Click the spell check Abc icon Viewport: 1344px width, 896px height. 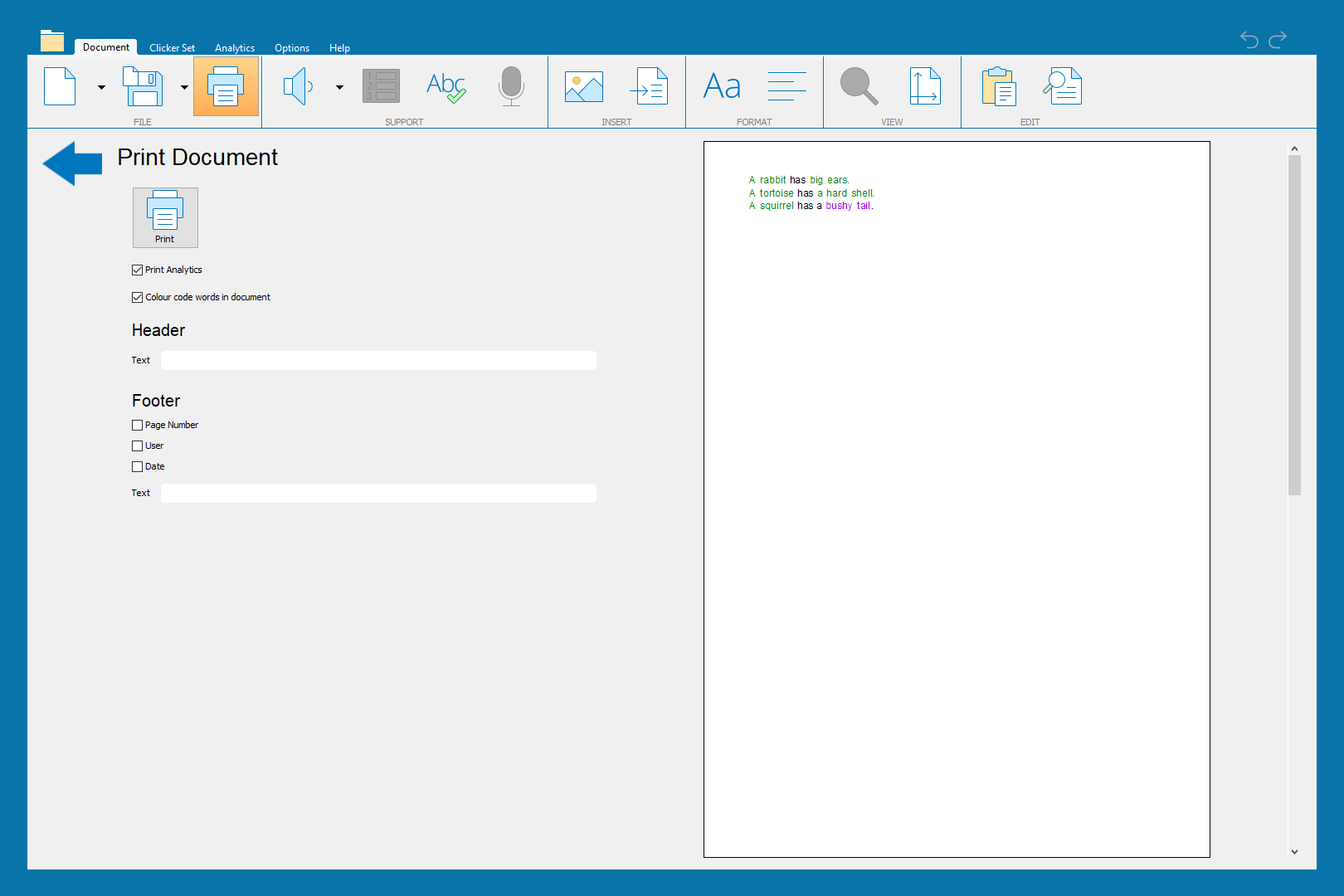coord(446,86)
